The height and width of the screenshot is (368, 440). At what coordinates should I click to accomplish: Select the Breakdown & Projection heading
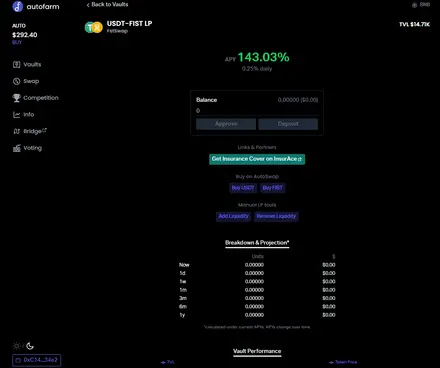(x=257, y=243)
